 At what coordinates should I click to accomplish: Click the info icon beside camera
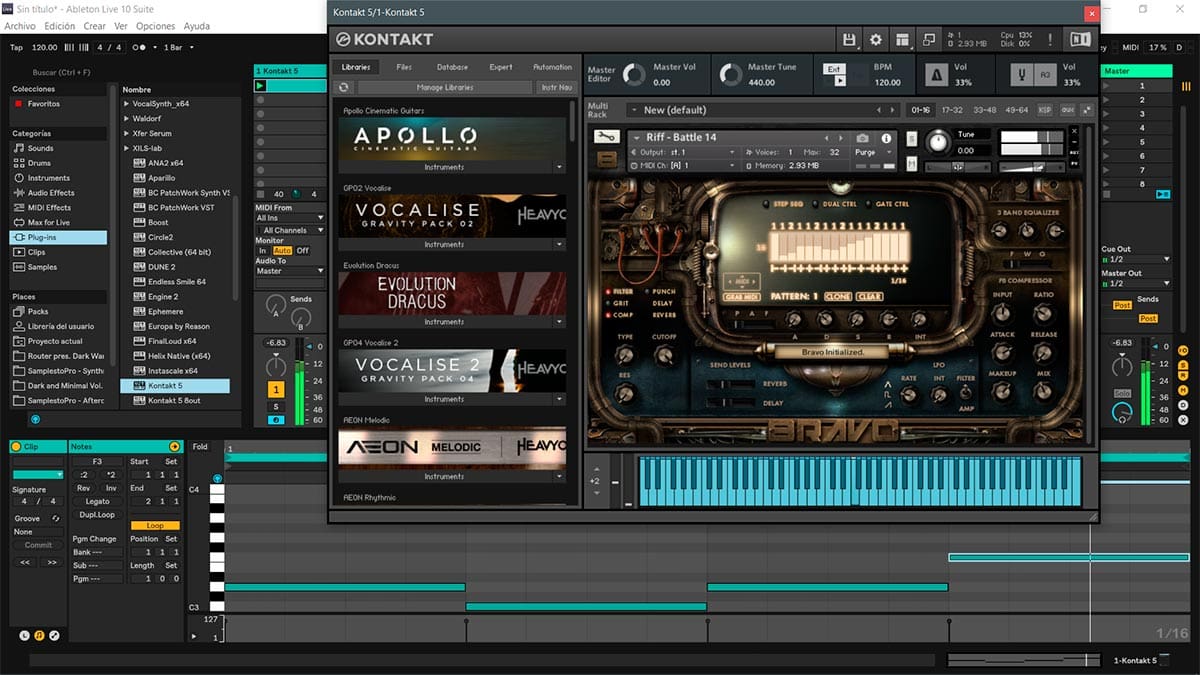(x=886, y=138)
